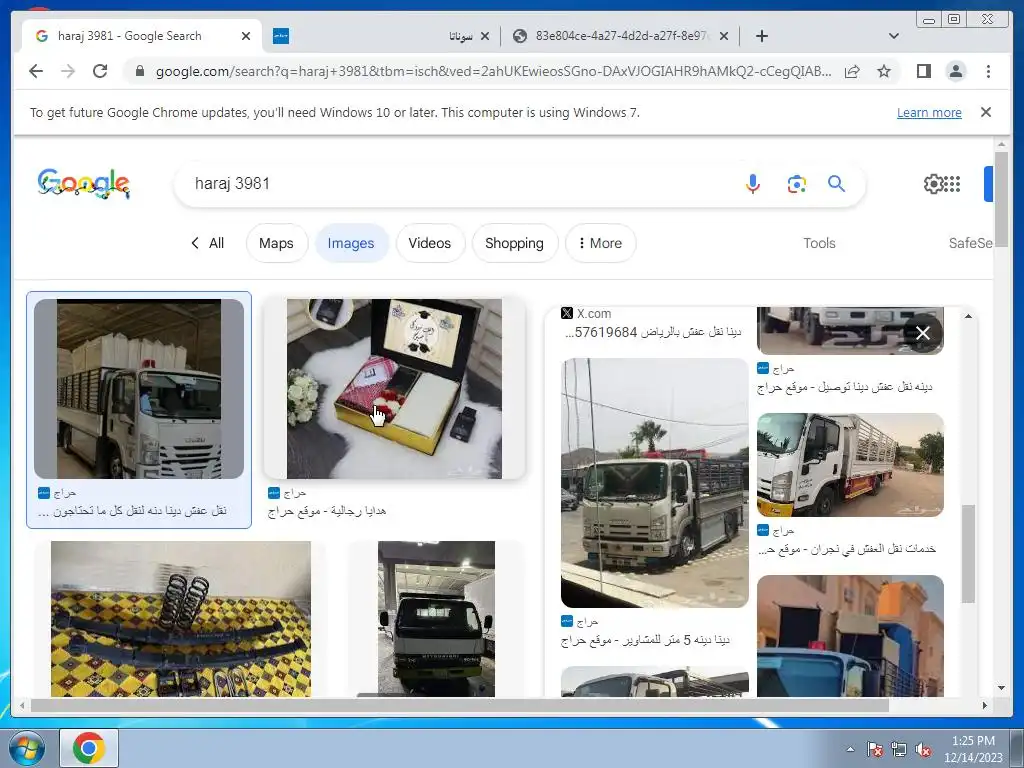Search by image with Google Lens

[796, 184]
